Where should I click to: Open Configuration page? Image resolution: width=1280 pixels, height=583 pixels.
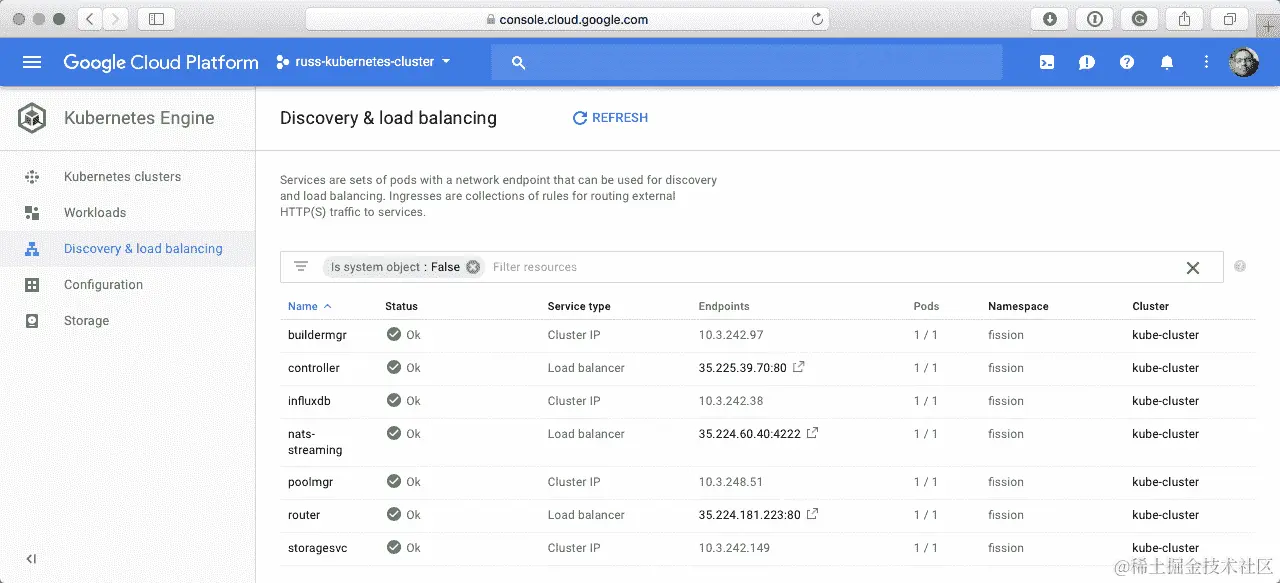tap(103, 285)
